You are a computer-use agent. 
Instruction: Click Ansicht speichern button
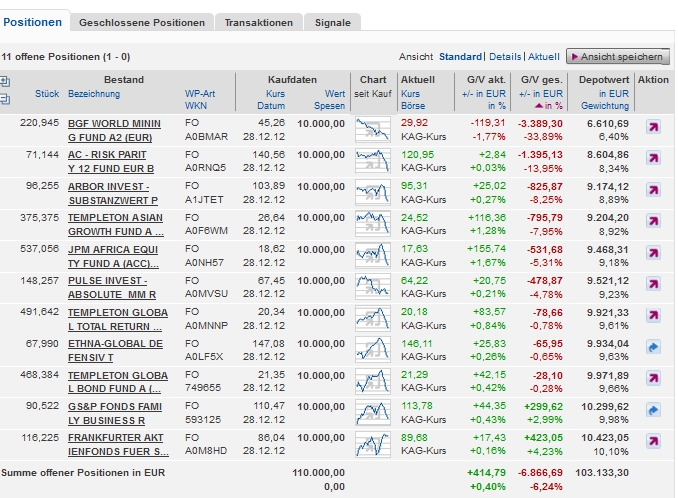[x=617, y=57]
